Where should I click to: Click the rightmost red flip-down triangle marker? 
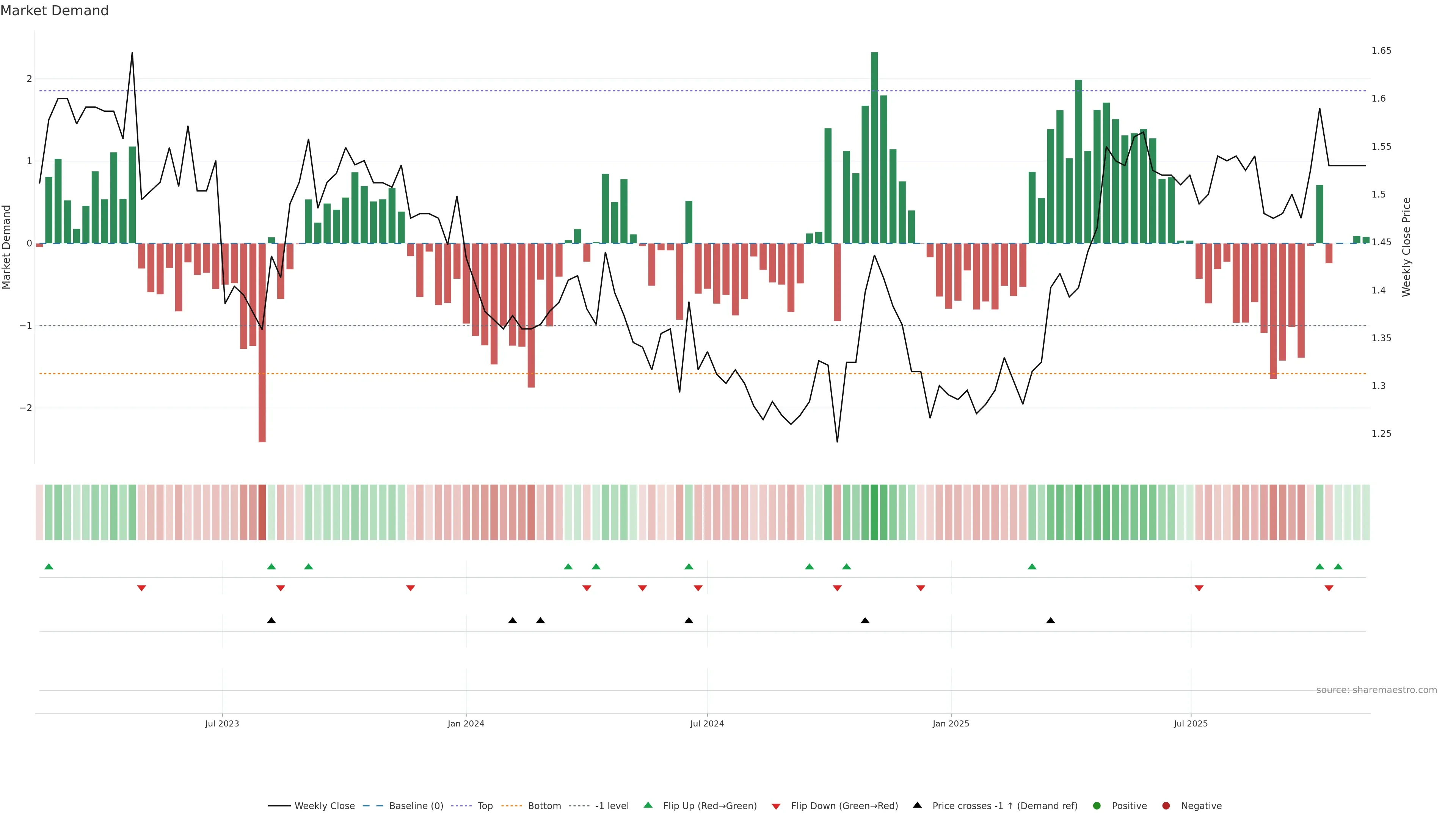pyautogui.click(x=1329, y=588)
